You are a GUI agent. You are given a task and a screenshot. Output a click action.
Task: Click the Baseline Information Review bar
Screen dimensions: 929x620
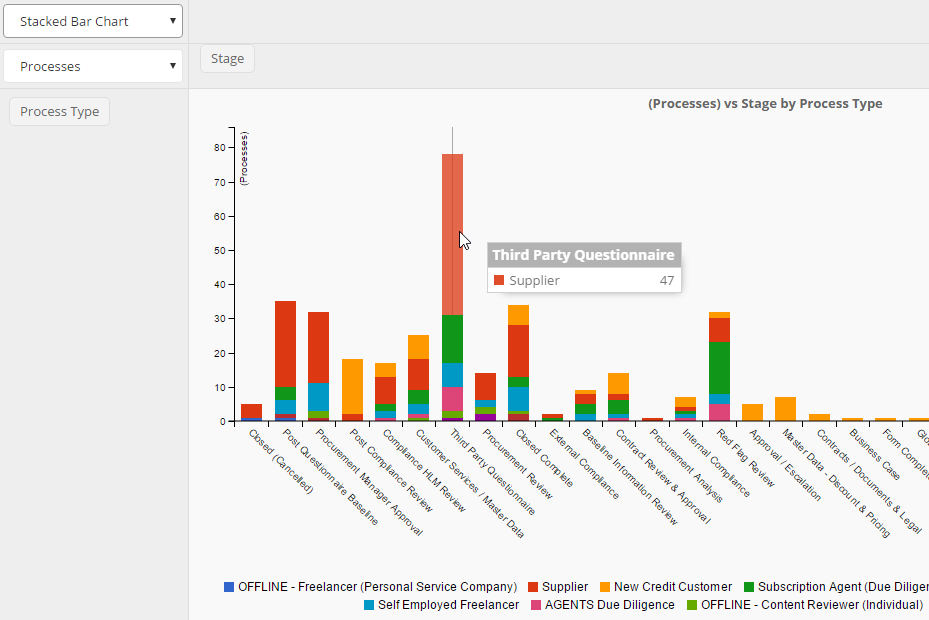tap(585, 405)
